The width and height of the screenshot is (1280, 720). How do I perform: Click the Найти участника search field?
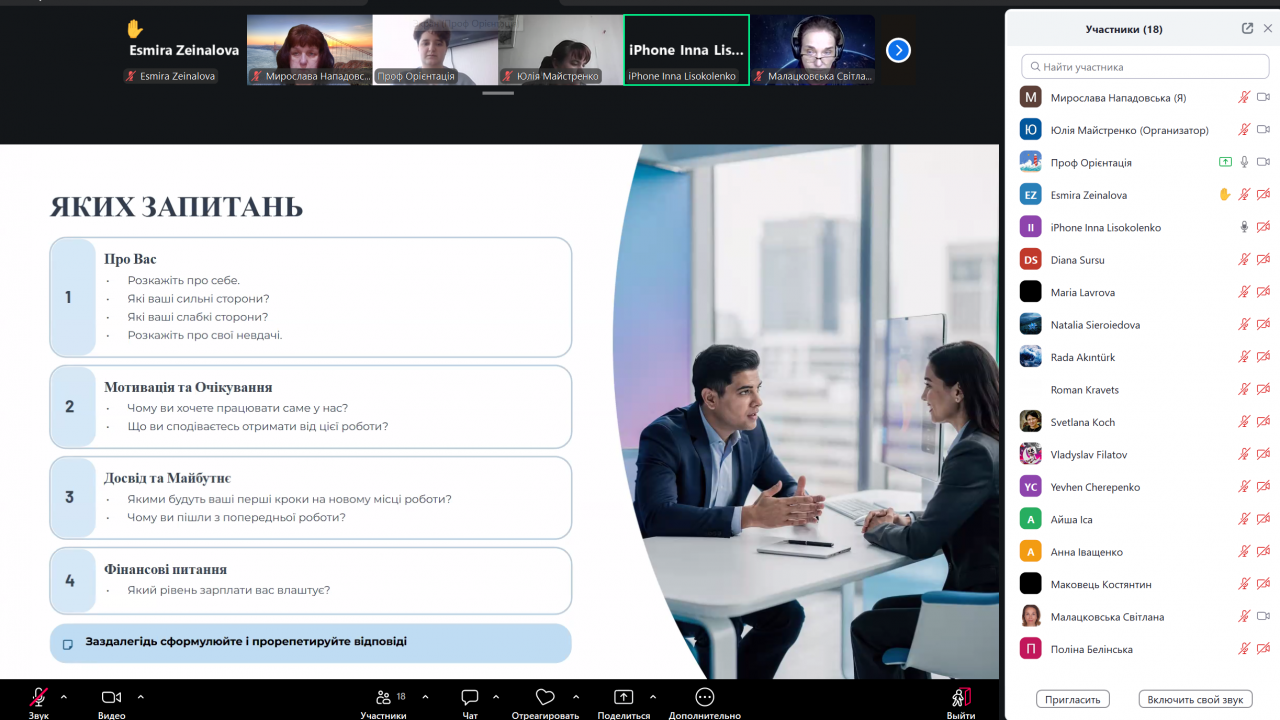(1144, 67)
